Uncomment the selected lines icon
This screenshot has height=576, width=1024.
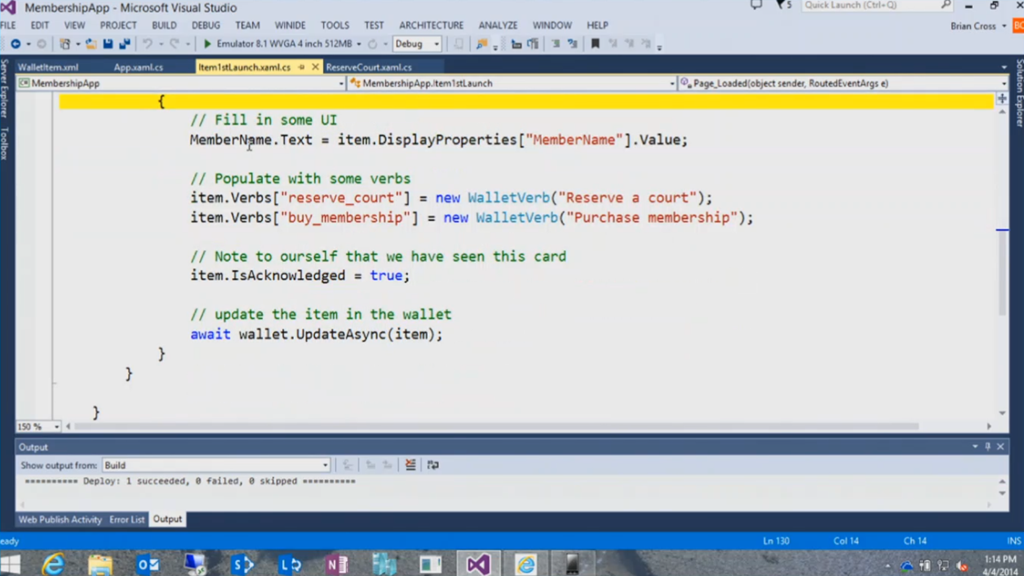click(572, 44)
